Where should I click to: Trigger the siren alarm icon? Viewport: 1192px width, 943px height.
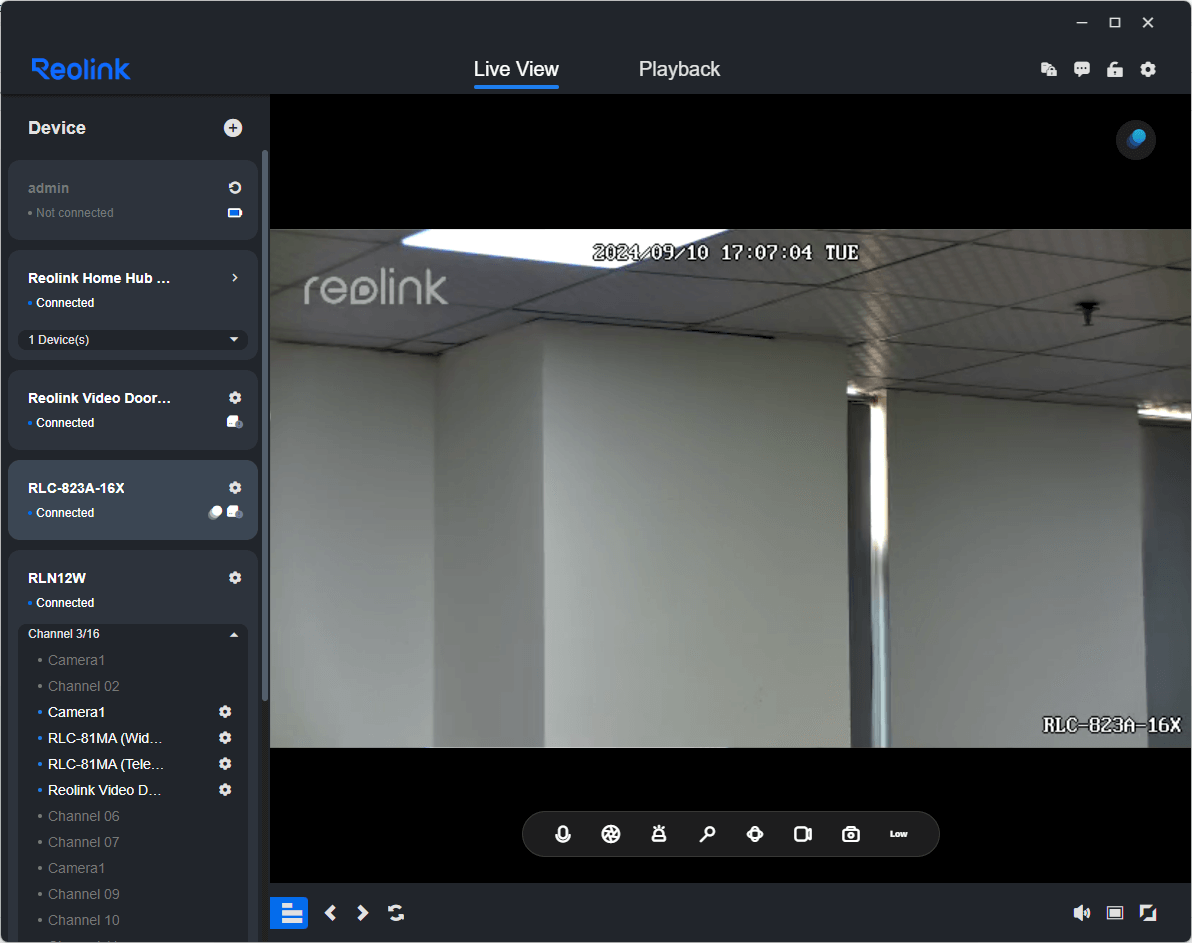pyautogui.click(x=659, y=834)
